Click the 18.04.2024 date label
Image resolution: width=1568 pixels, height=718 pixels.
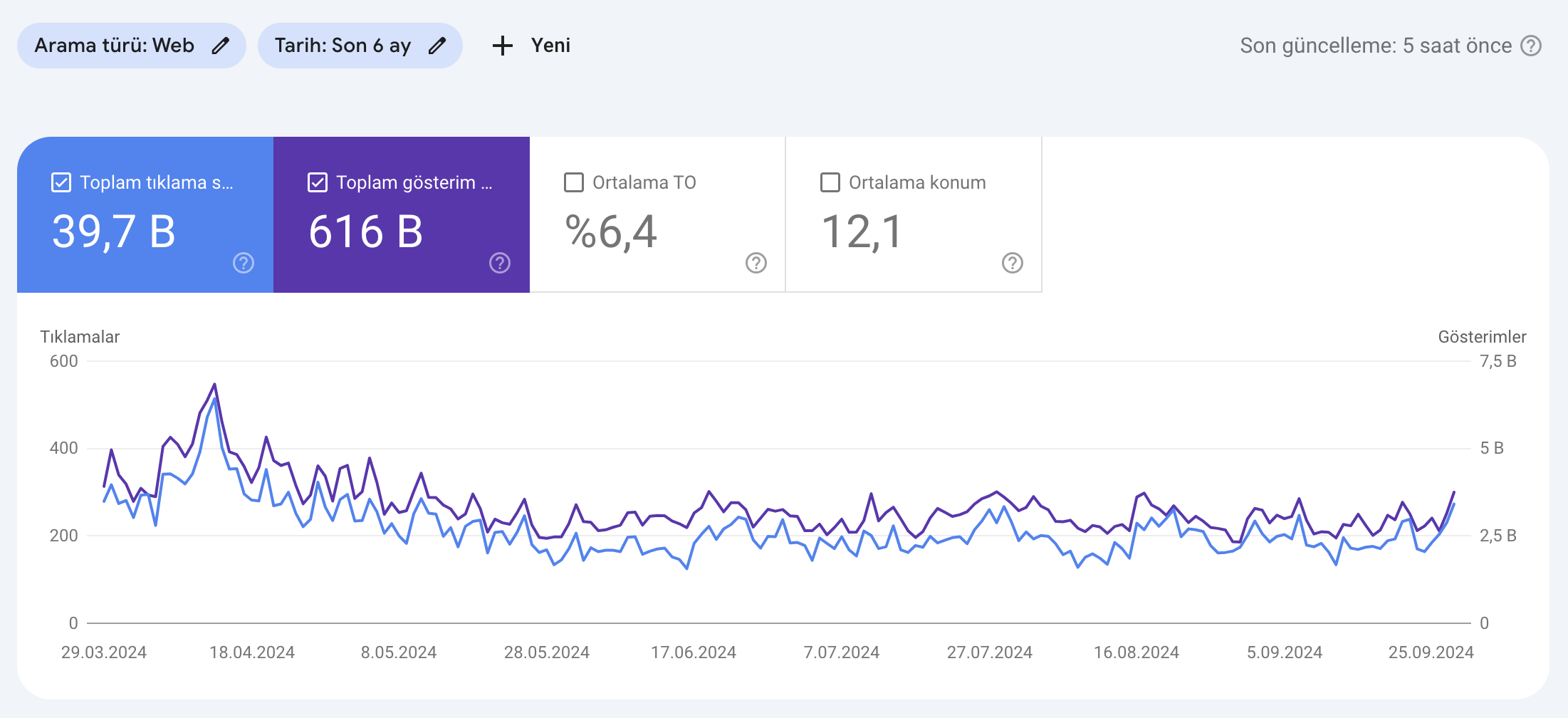coord(252,652)
